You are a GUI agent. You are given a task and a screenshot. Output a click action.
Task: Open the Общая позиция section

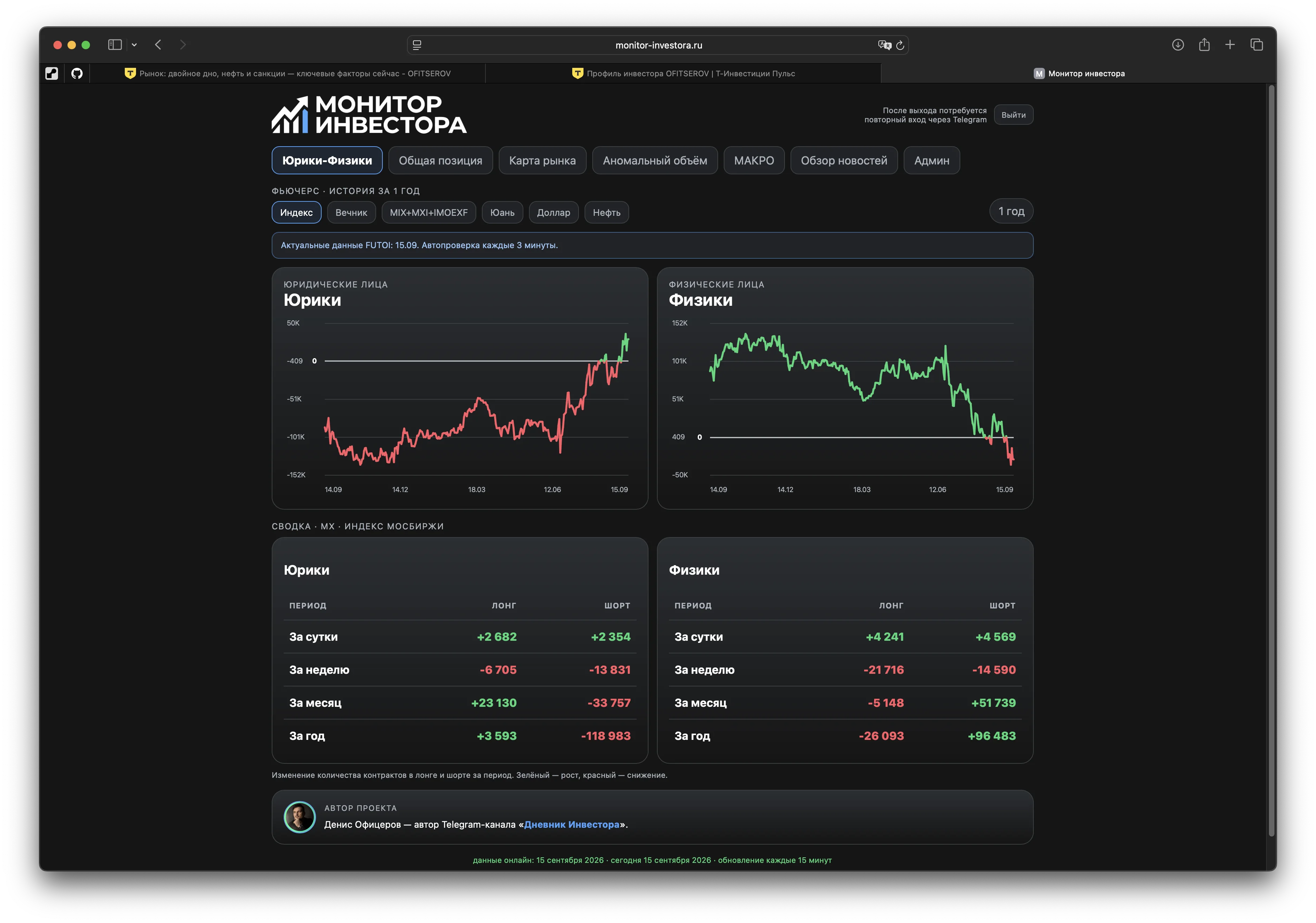440,161
